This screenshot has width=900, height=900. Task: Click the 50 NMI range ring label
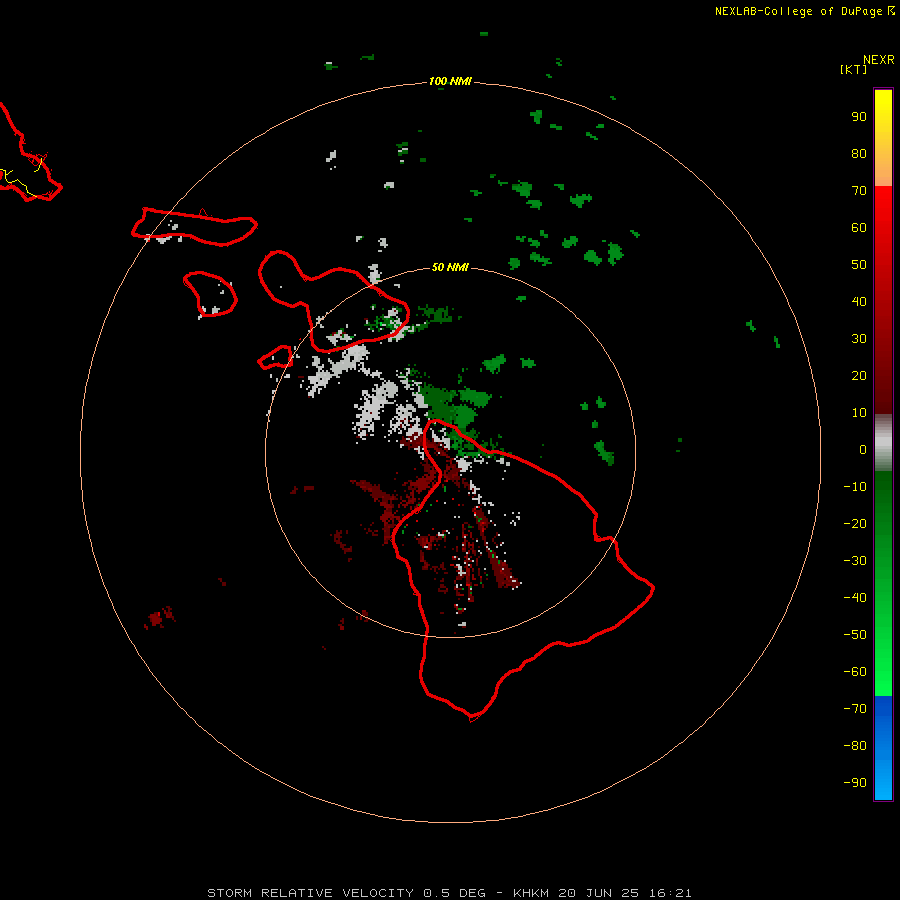coord(450,267)
